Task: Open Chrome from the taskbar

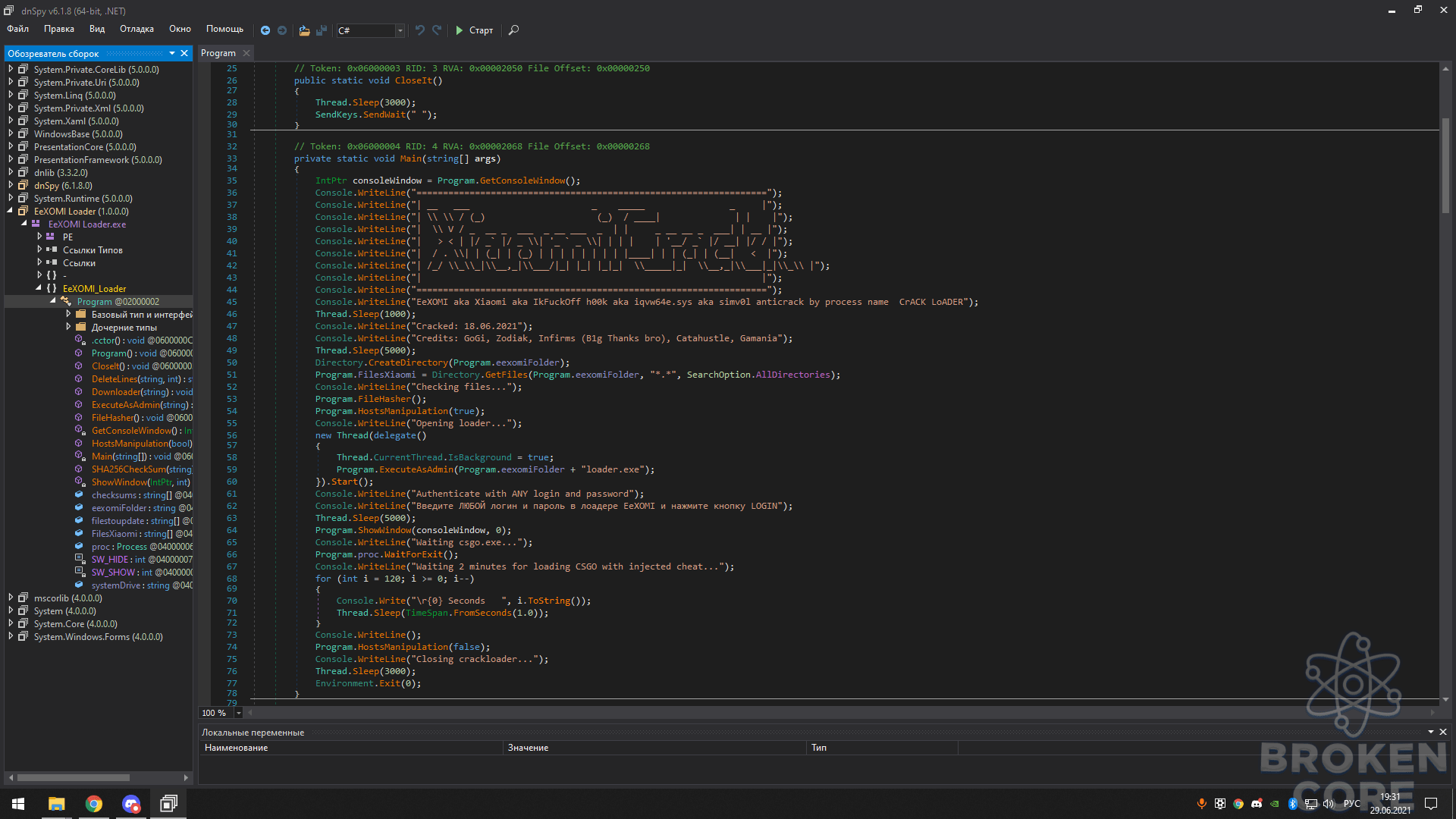Action: tap(94, 804)
